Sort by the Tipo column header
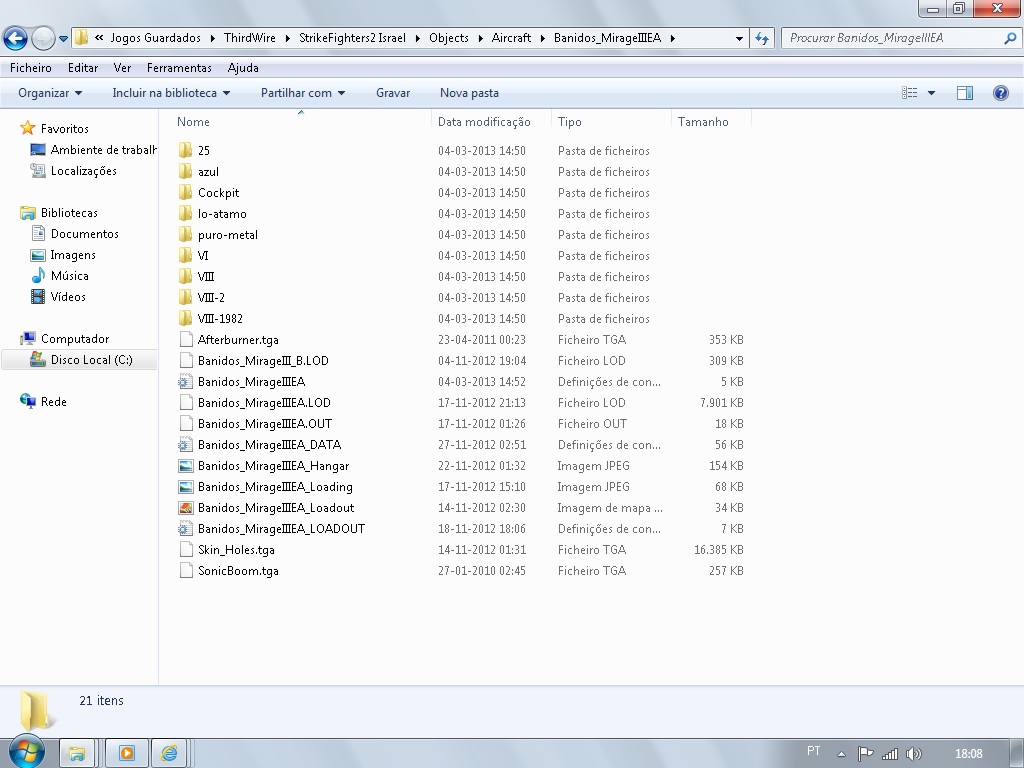The image size is (1024, 768). (x=569, y=121)
